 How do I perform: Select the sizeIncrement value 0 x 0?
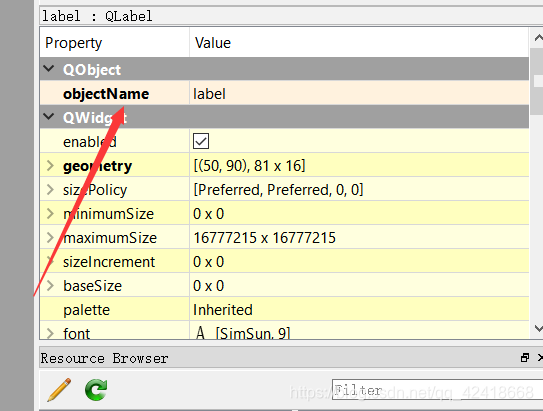[208, 262]
